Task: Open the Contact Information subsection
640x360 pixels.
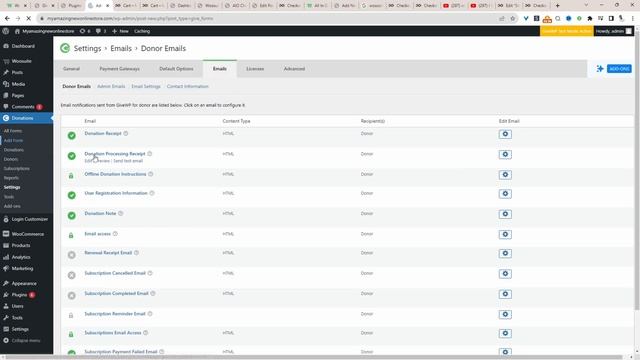Action: [187, 87]
